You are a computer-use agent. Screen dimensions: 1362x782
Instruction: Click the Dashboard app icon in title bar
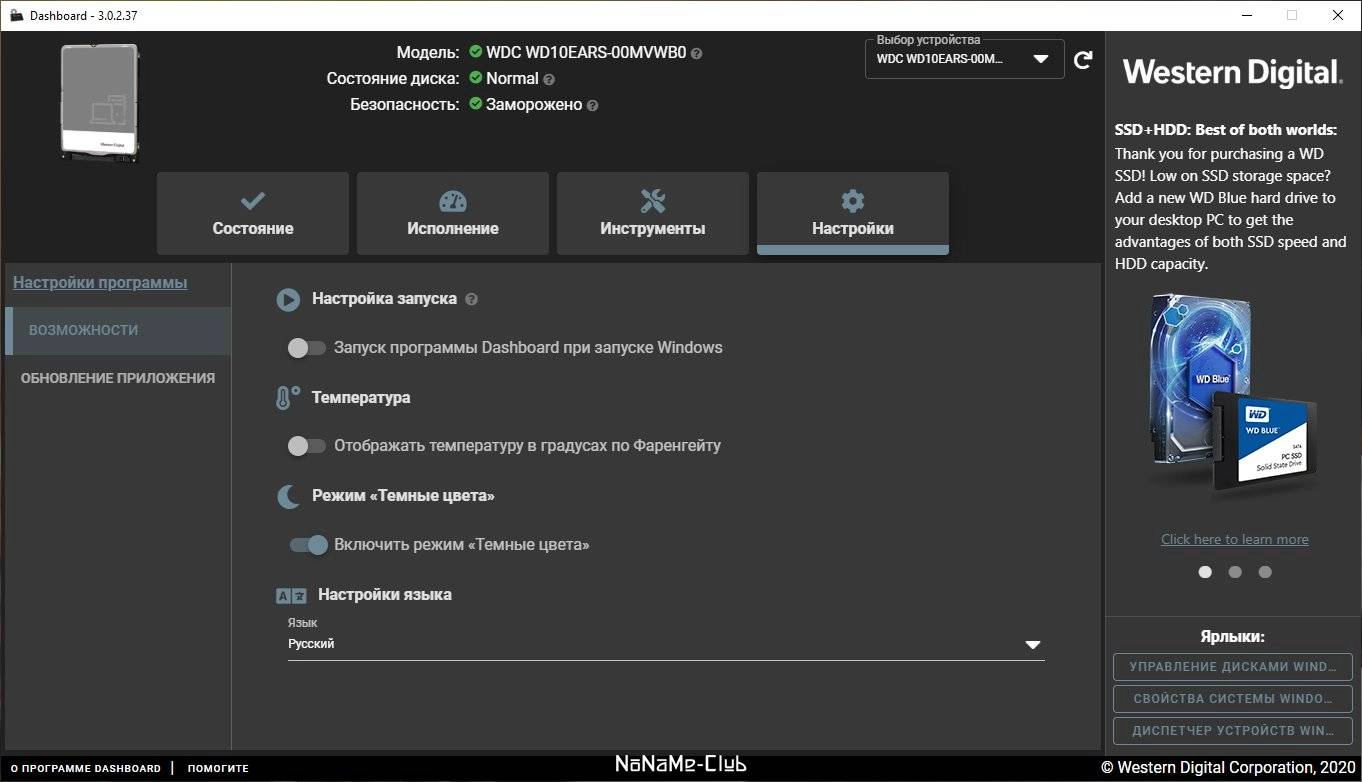(16, 15)
